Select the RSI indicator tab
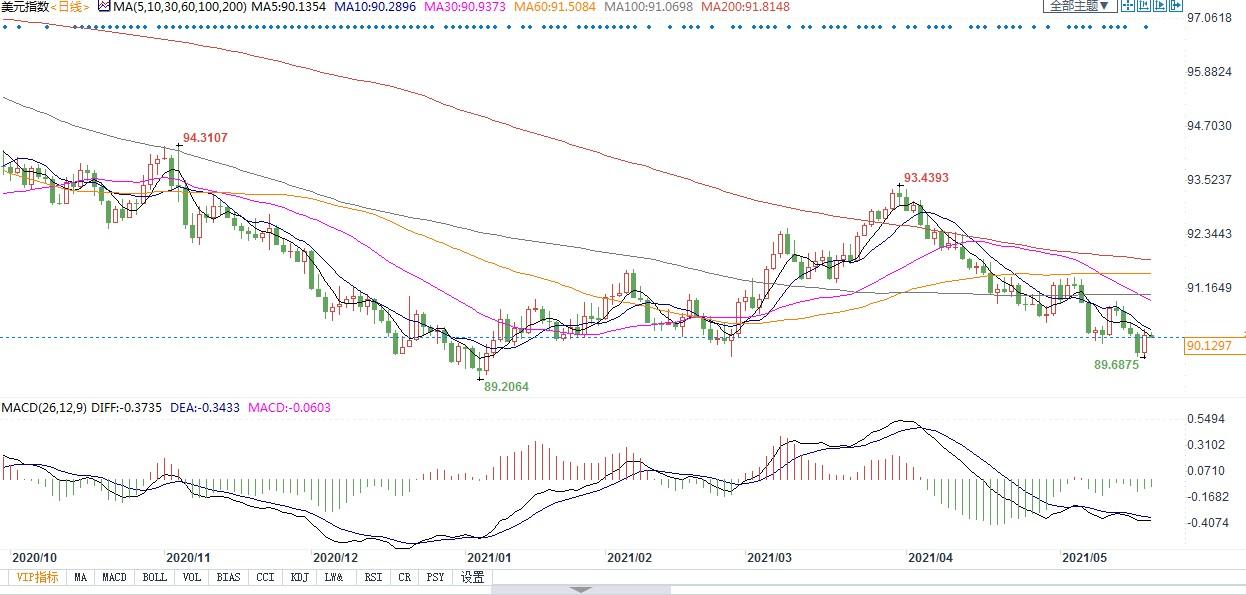 pos(373,577)
